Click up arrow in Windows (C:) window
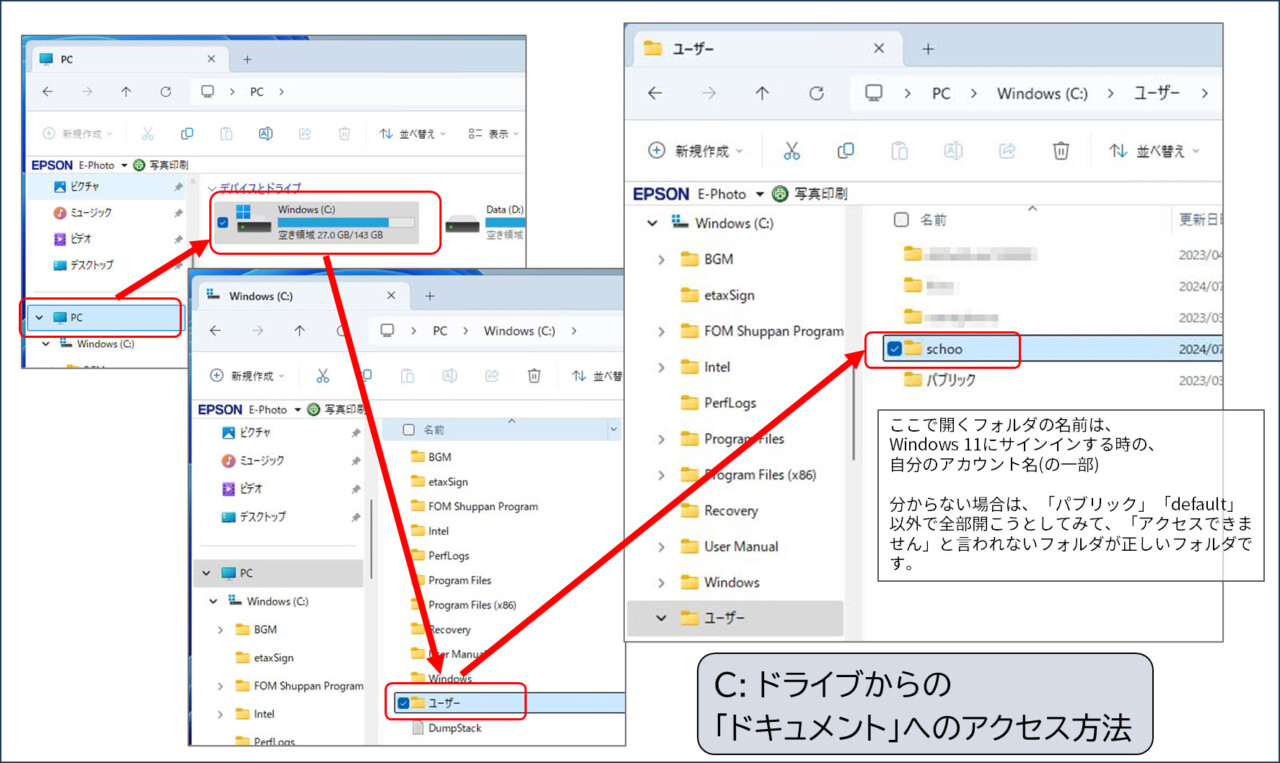 click(x=300, y=330)
